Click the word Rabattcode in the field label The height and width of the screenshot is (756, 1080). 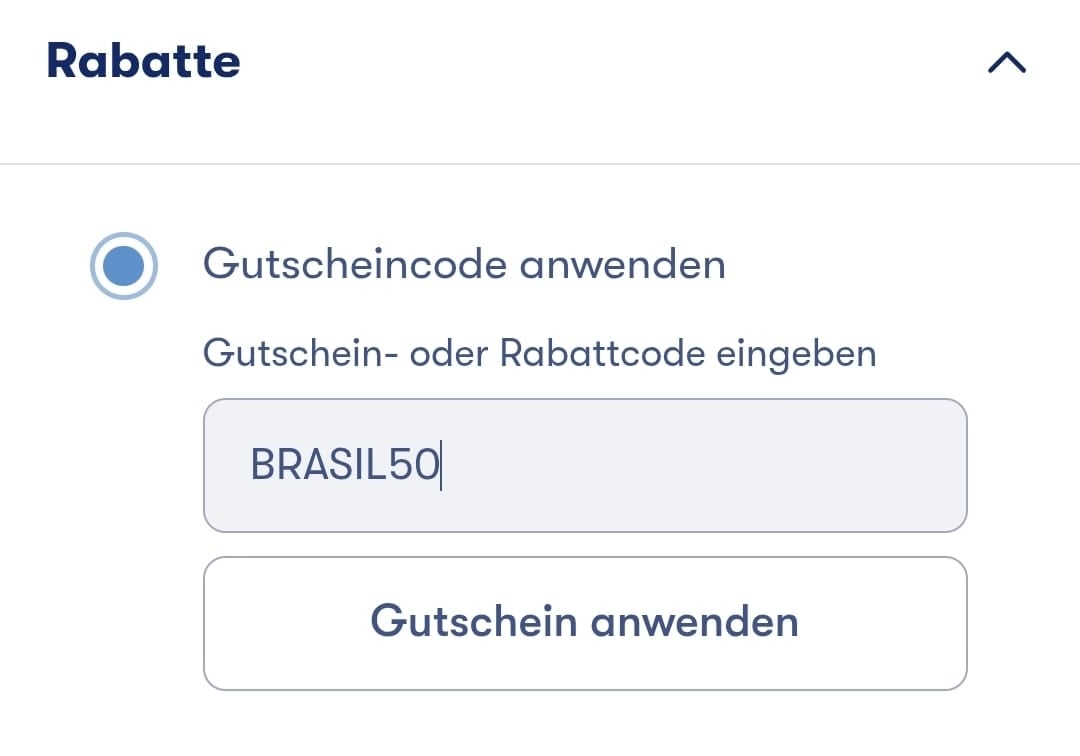pos(603,353)
